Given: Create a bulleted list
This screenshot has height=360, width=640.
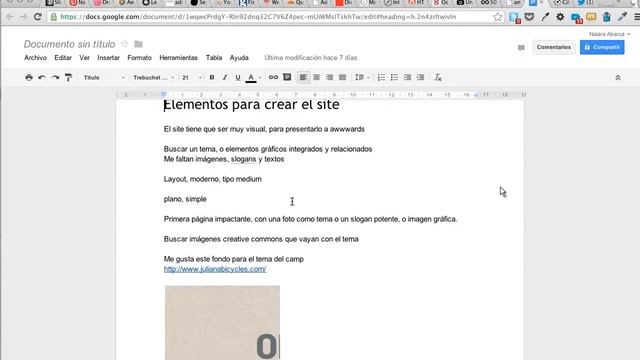Looking at the screenshot, I should click(x=394, y=77).
